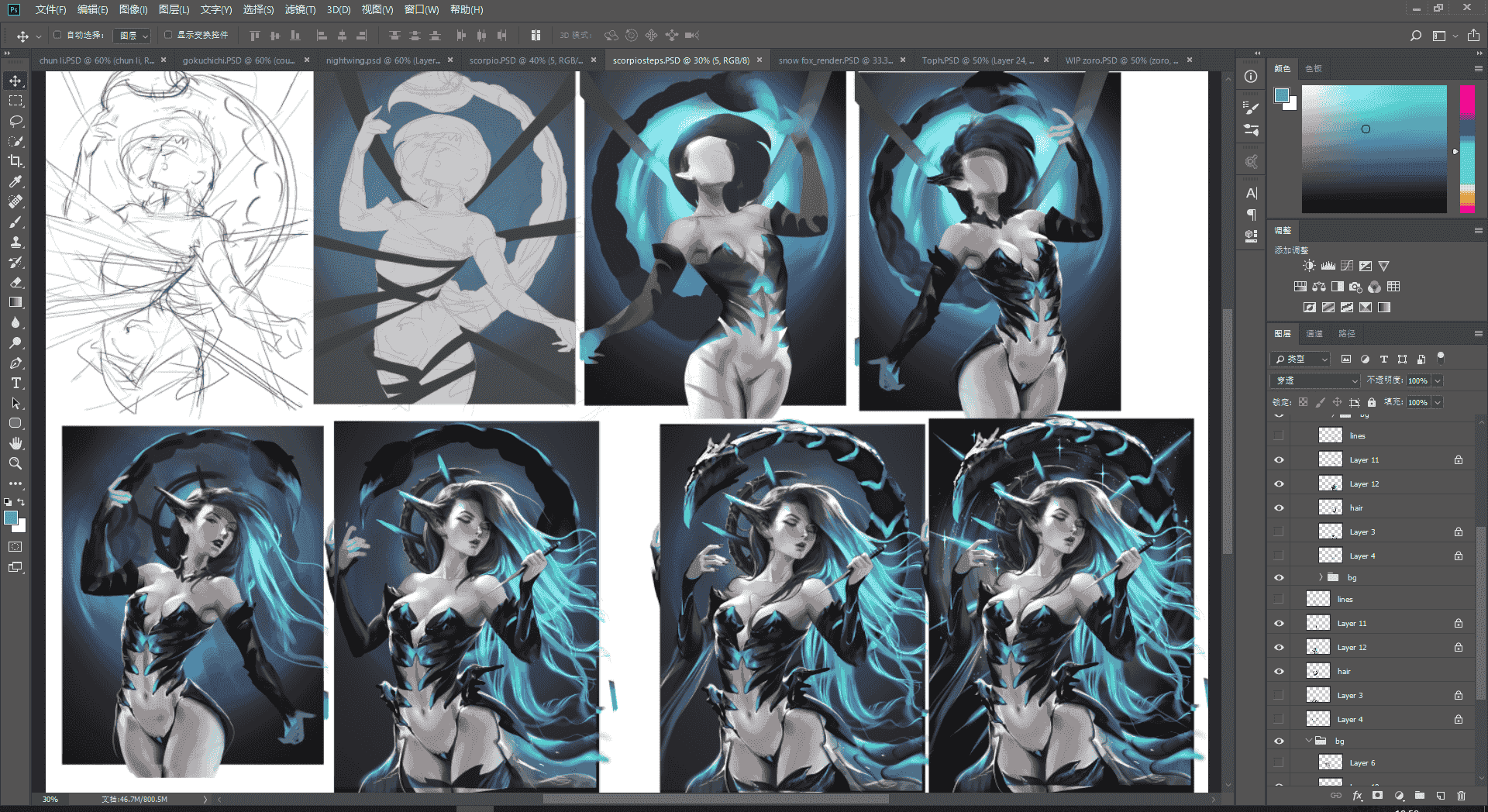1488x812 pixels.
Task: Expand the collapsed bg group
Action: (x=1321, y=577)
